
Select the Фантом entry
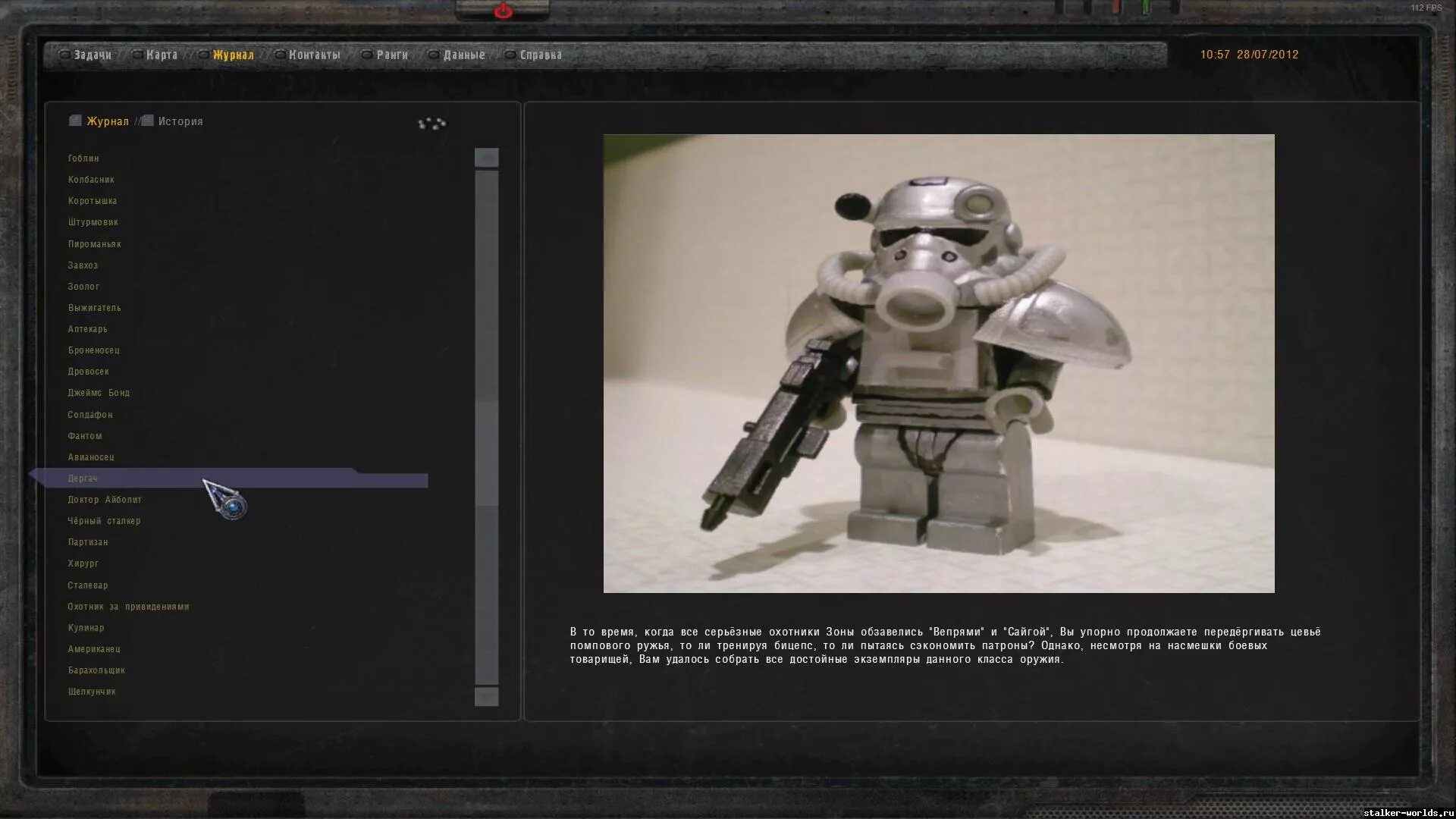click(85, 436)
